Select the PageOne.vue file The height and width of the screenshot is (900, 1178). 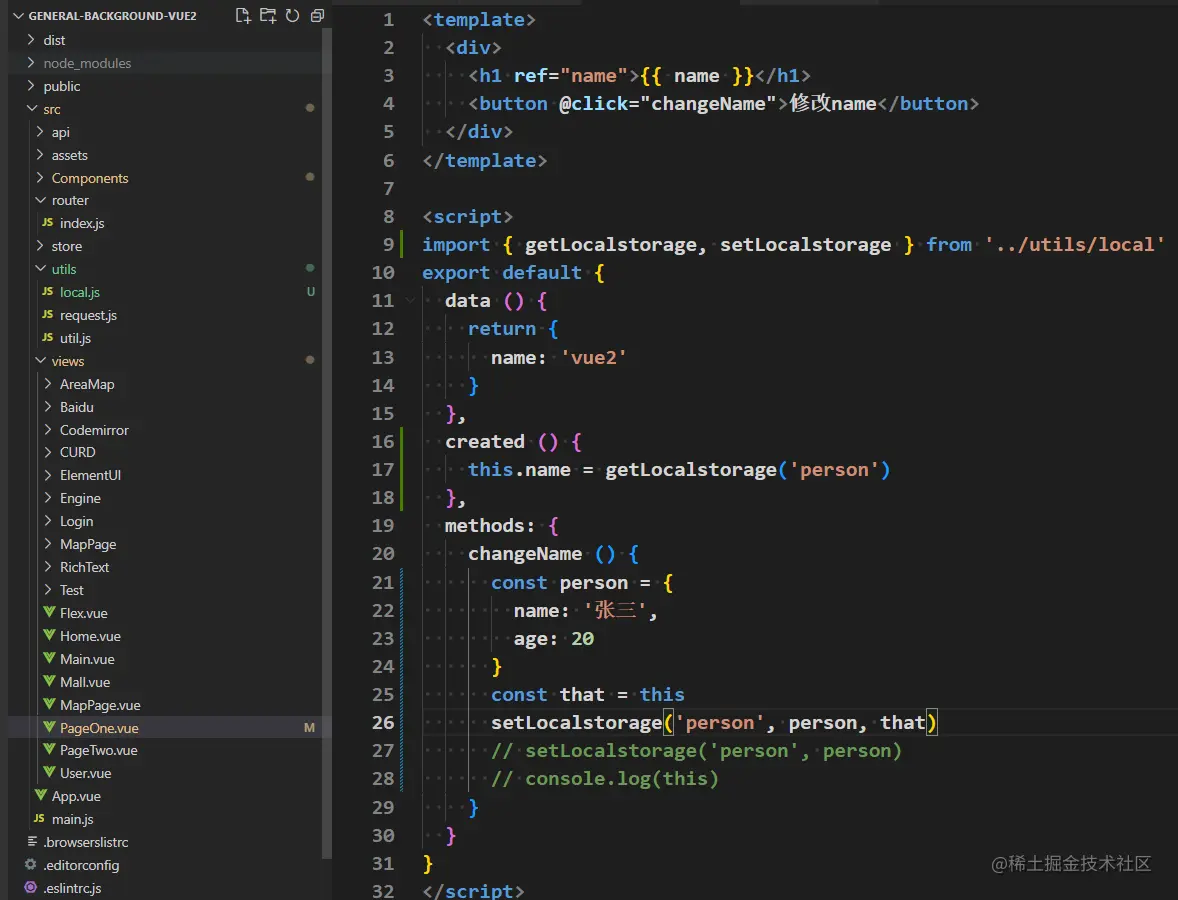pos(99,727)
